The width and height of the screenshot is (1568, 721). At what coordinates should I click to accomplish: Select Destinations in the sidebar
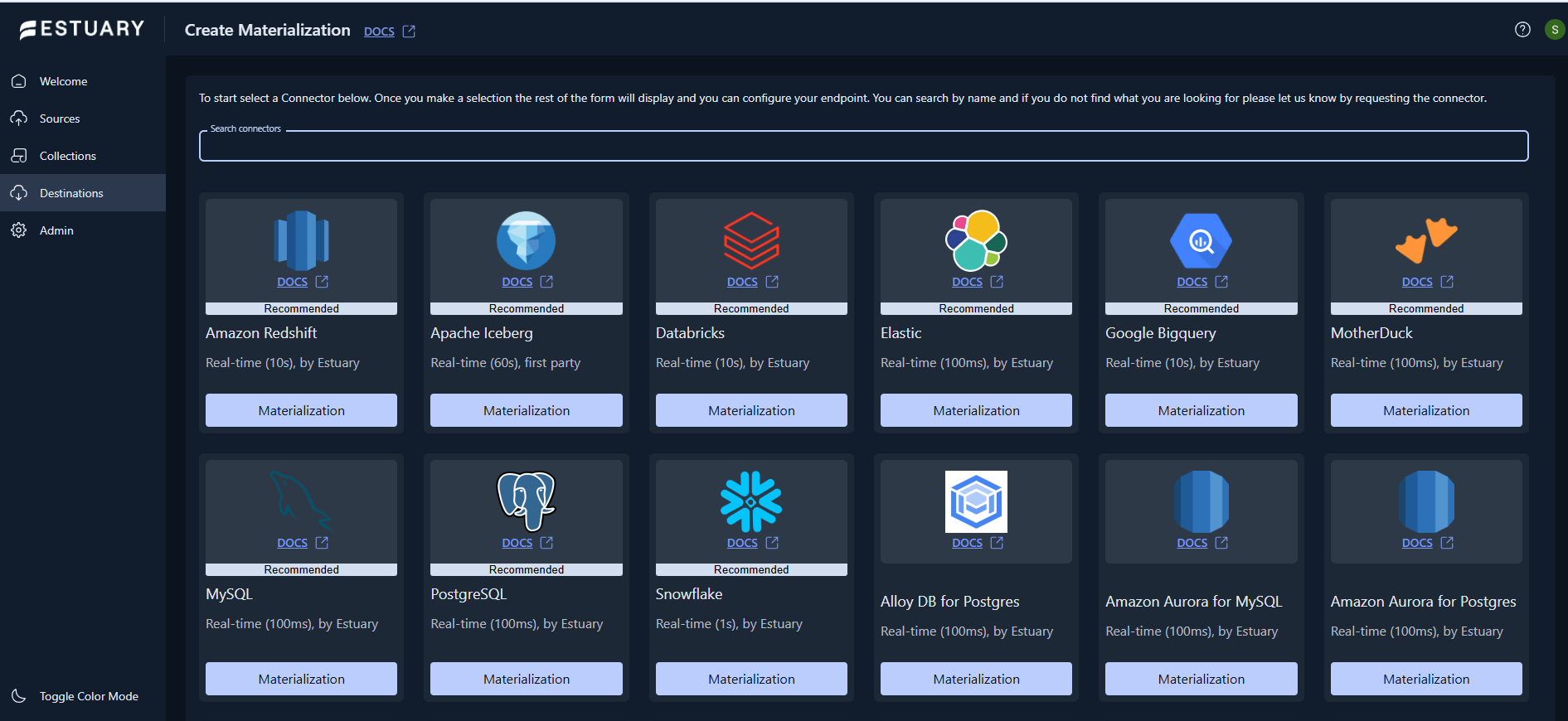[83, 193]
